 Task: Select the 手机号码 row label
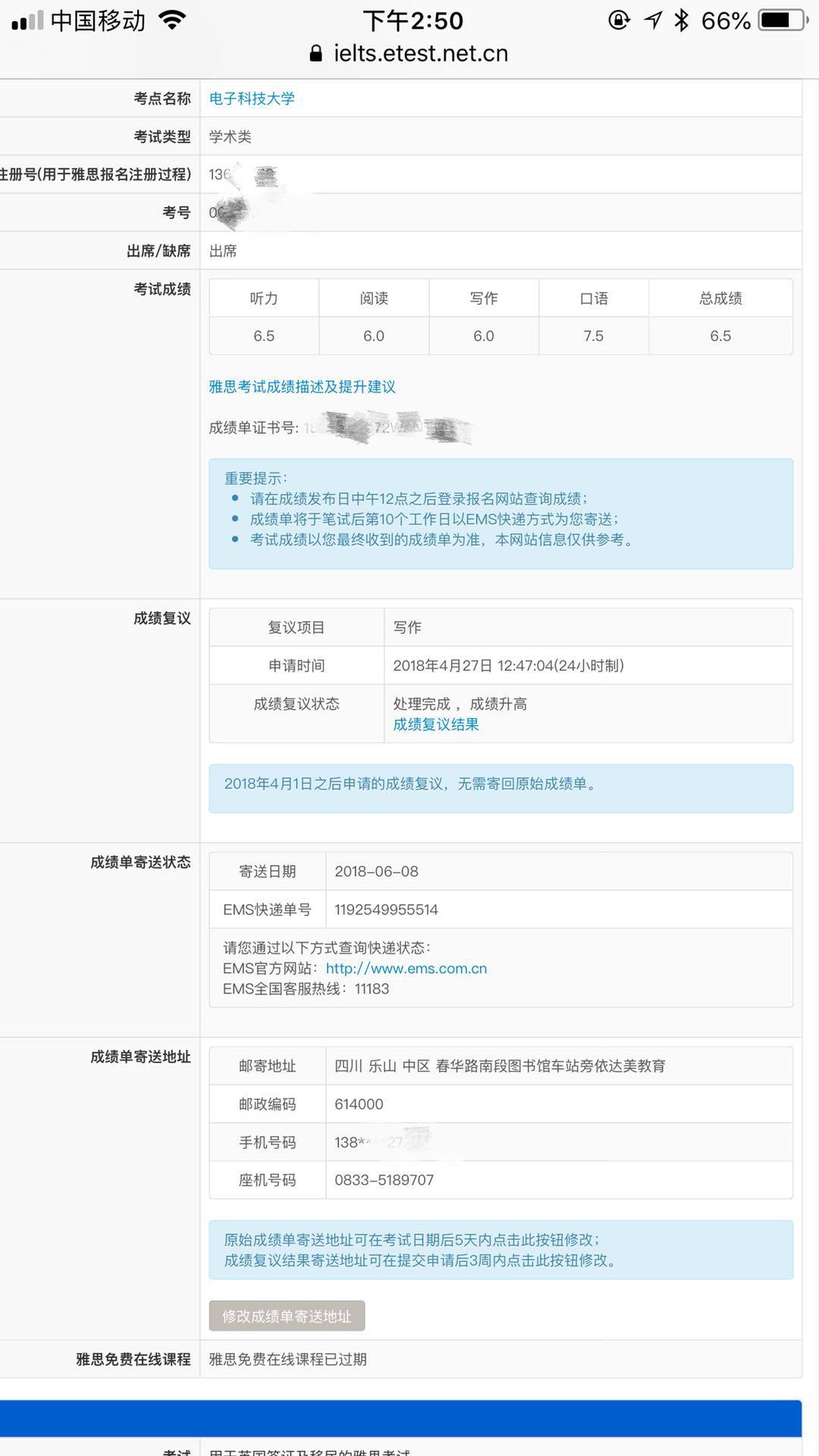click(x=267, y=1142)
